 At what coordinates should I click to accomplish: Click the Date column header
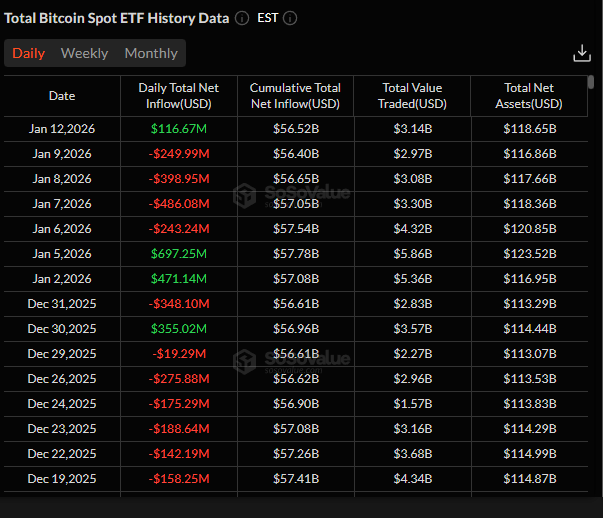62,96
